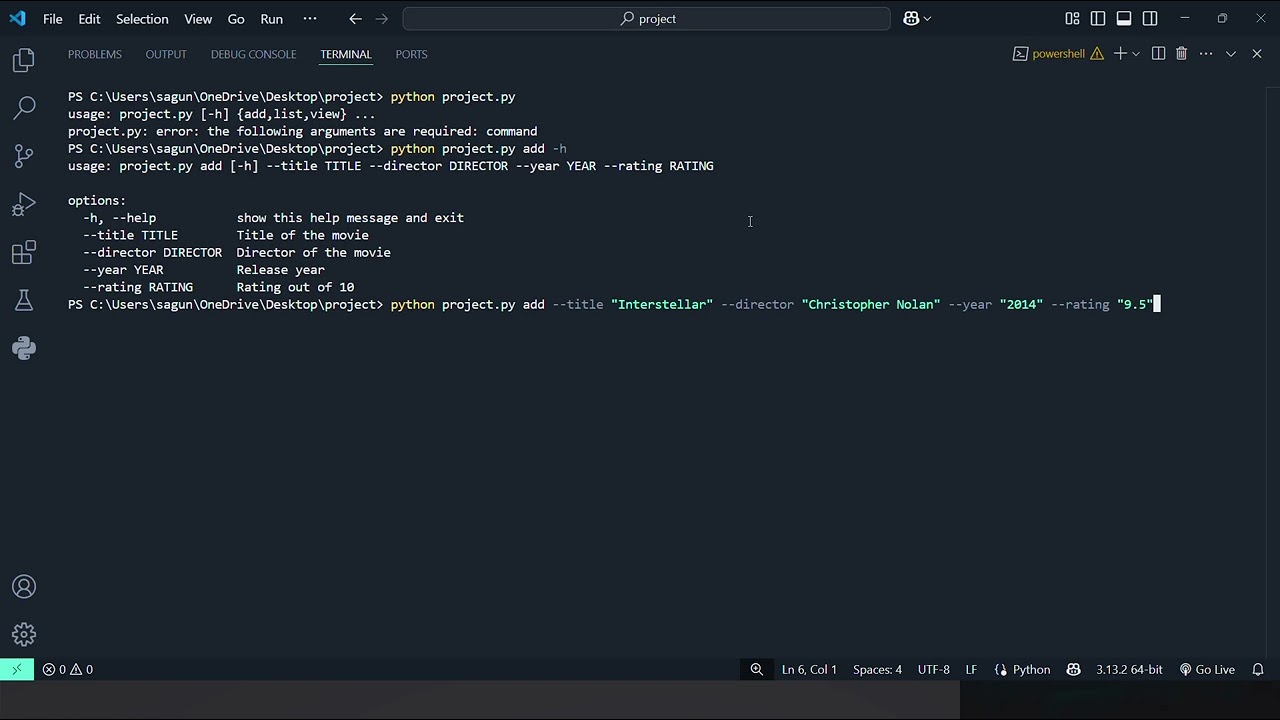Click the VS Code logo icon

[x=17, y=18]
